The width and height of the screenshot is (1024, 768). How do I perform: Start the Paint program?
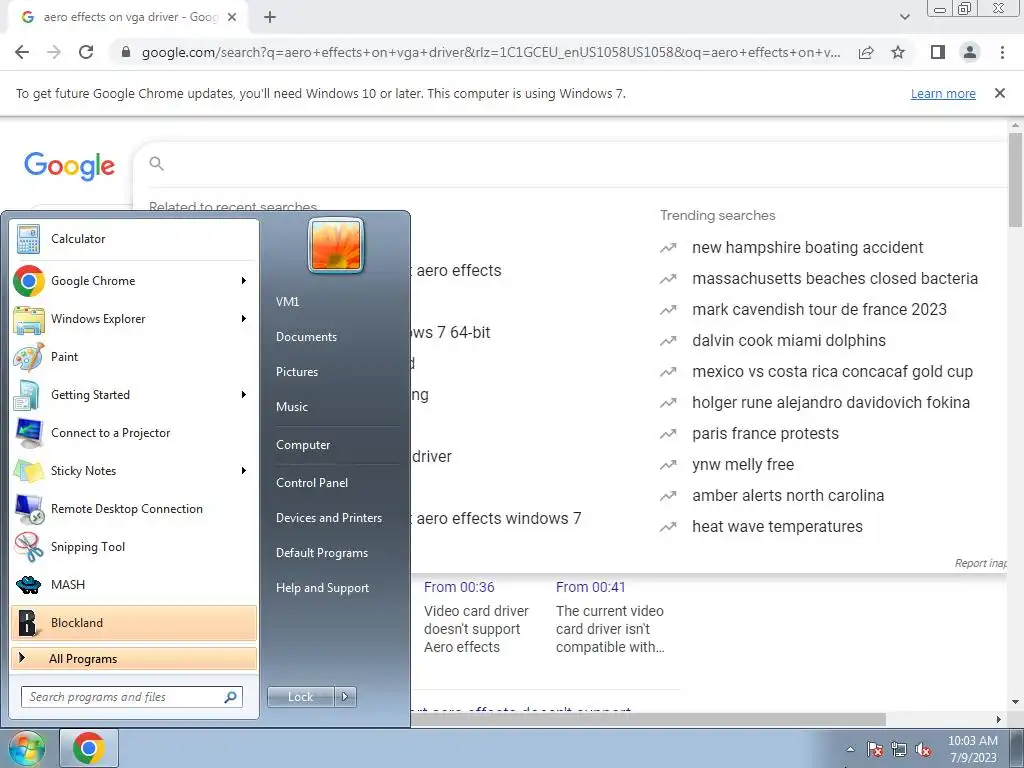point(134,357)
